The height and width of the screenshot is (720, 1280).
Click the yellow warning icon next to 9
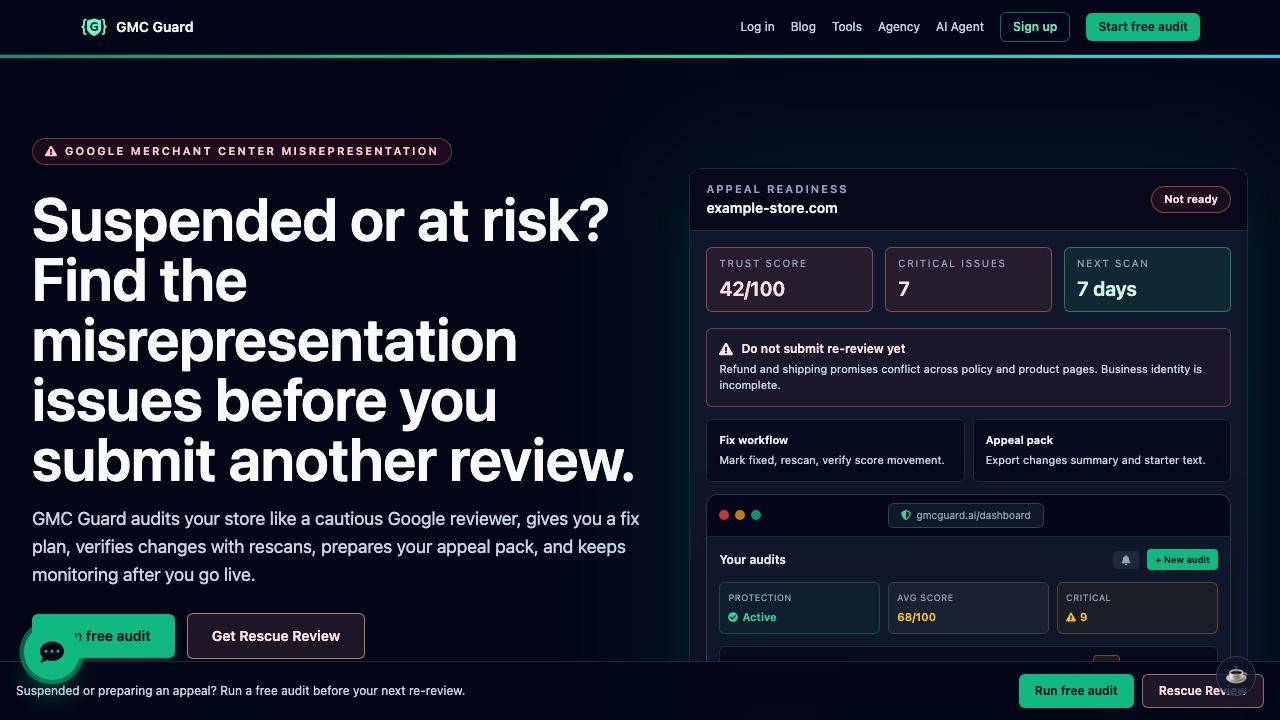pyautogui.click(x=1071, y=617)
